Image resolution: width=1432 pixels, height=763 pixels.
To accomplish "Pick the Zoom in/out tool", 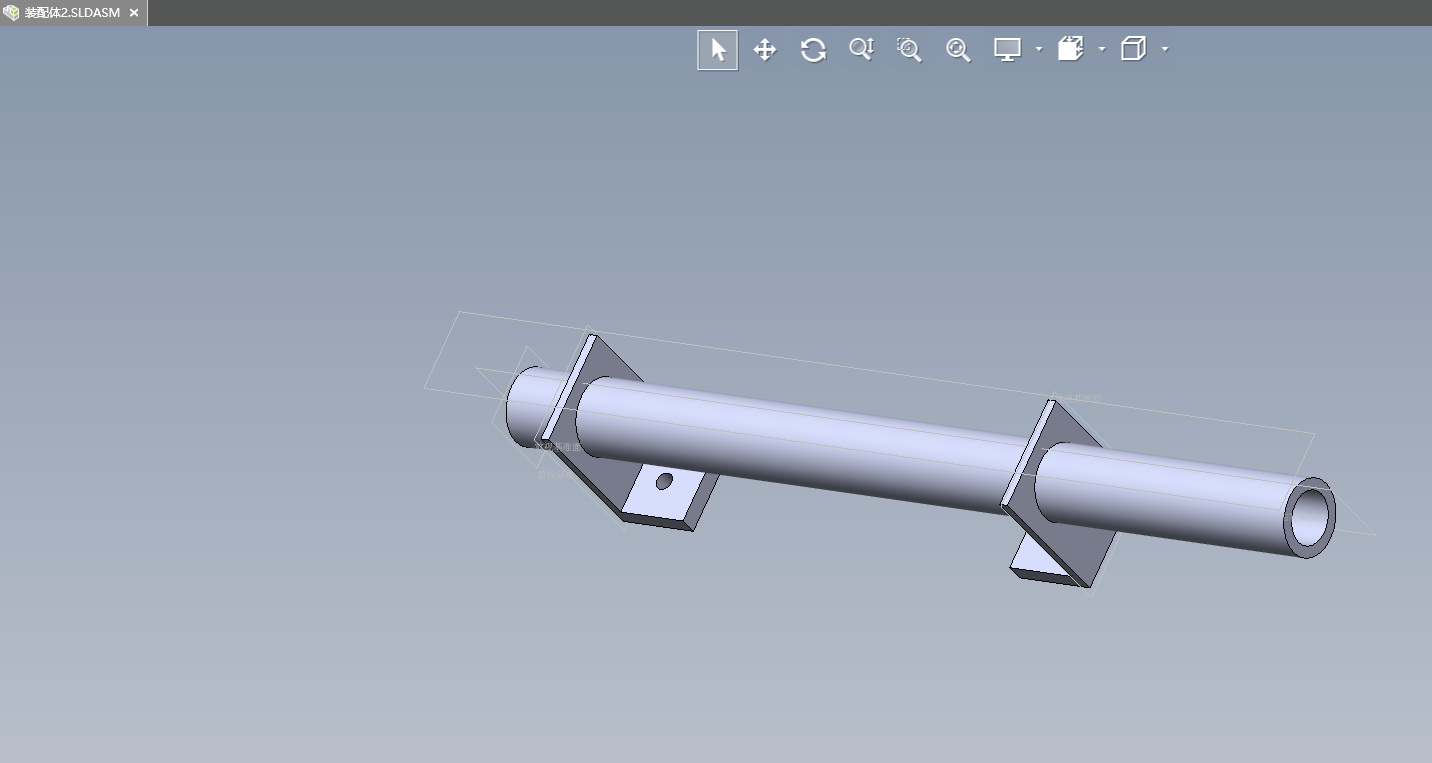I will [x=861, y=50].
